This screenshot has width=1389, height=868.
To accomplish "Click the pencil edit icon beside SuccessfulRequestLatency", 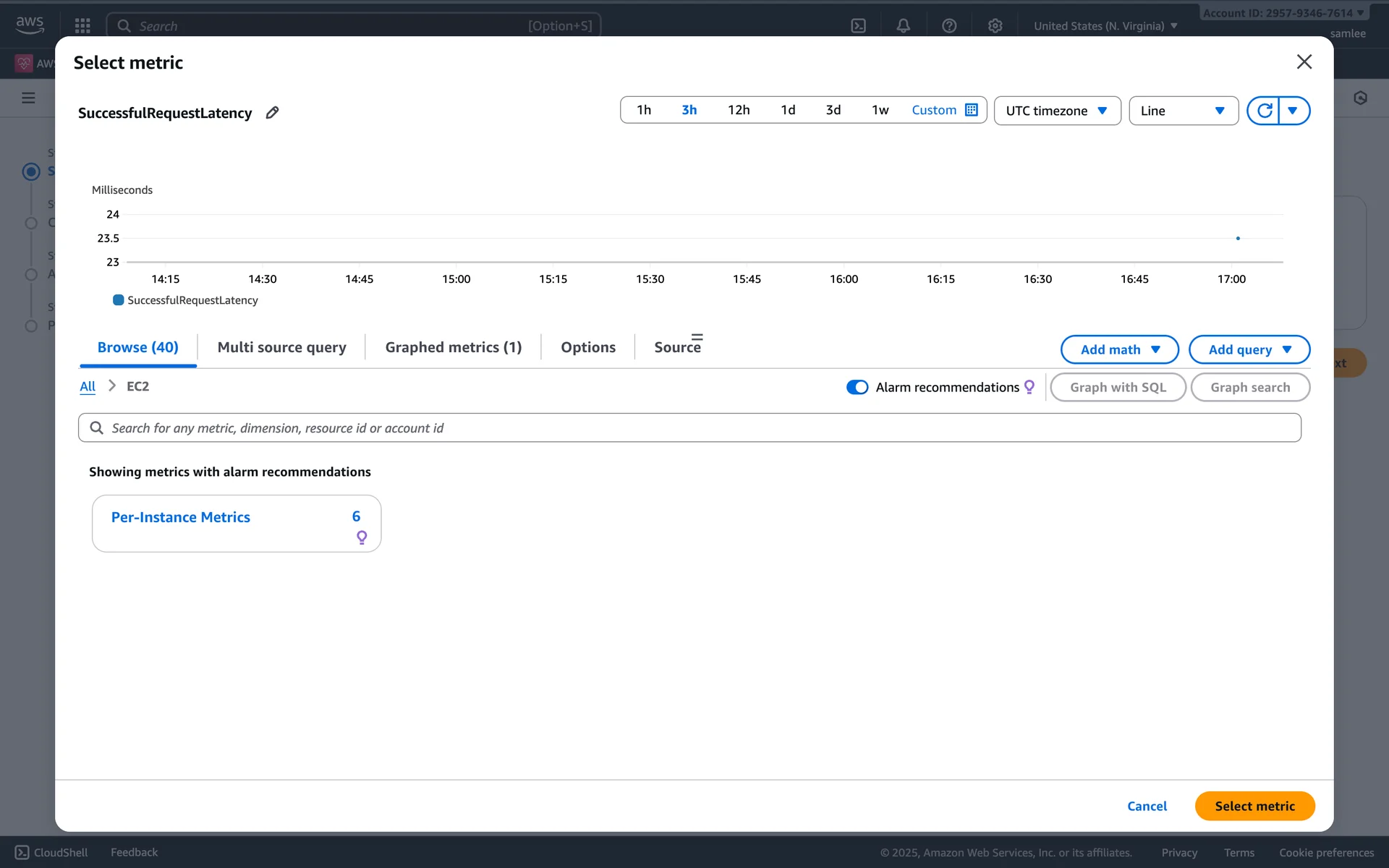I will pyautogui.click(x=272, y=113).
